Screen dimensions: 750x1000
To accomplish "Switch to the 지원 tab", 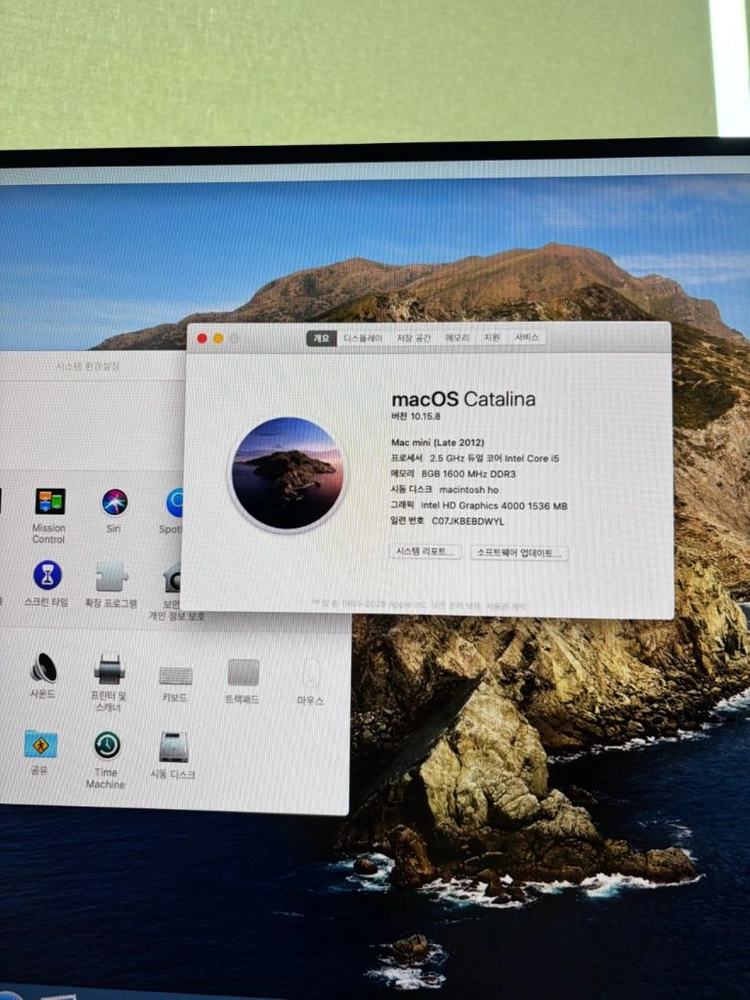I will pos(492,337).
